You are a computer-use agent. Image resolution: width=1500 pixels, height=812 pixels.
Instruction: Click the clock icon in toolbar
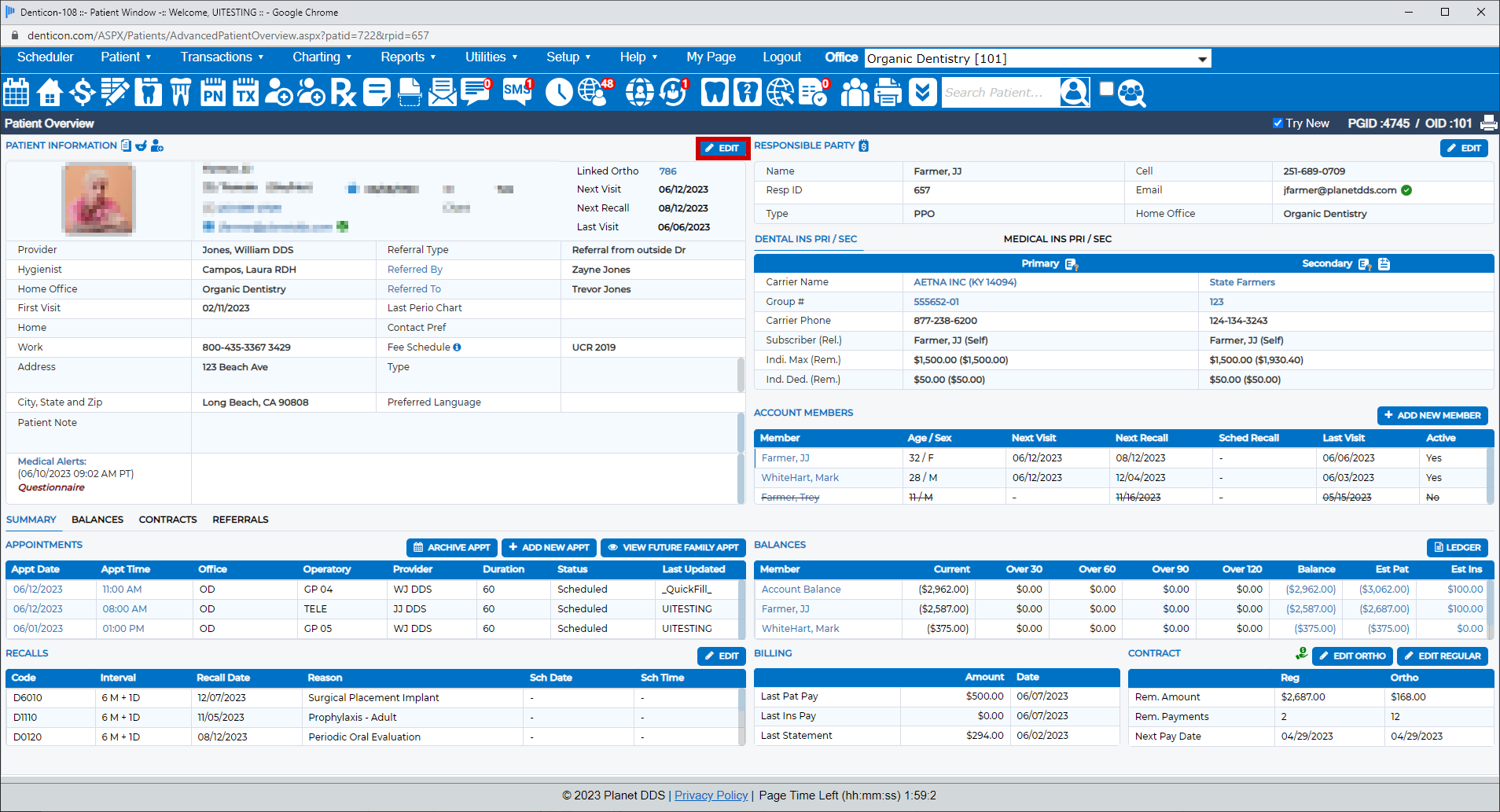(x=558, y=92)
